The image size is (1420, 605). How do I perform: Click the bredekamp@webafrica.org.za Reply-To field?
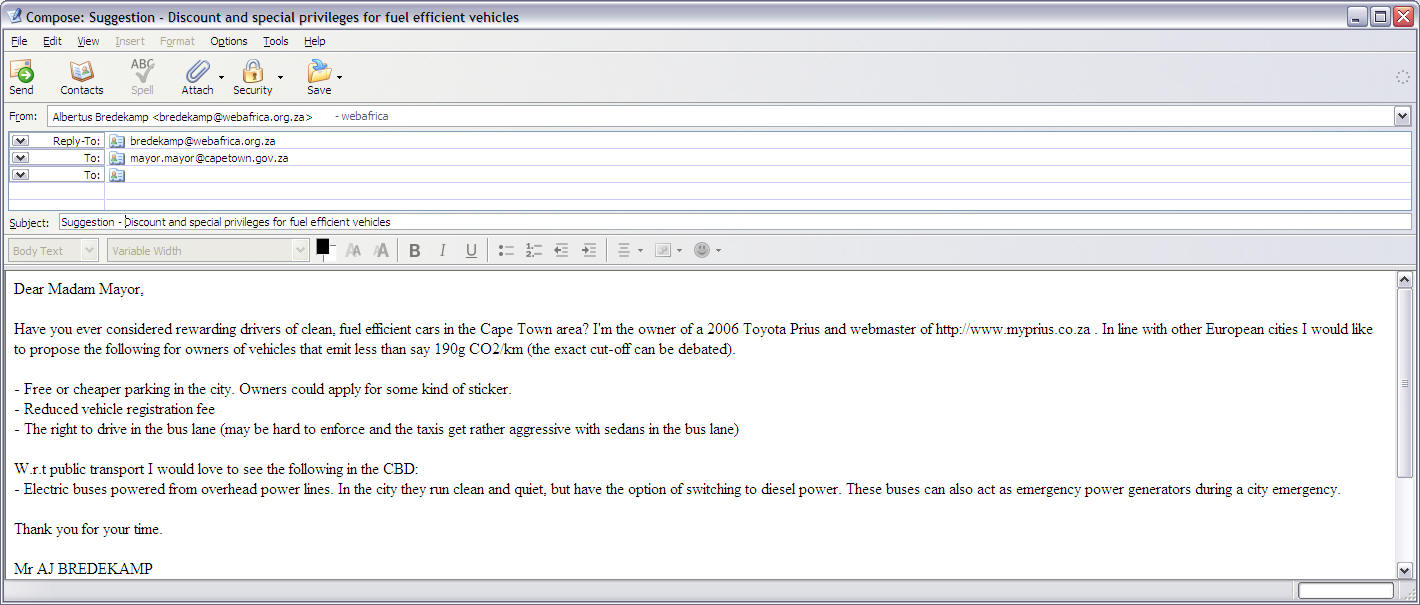(758, 141)
